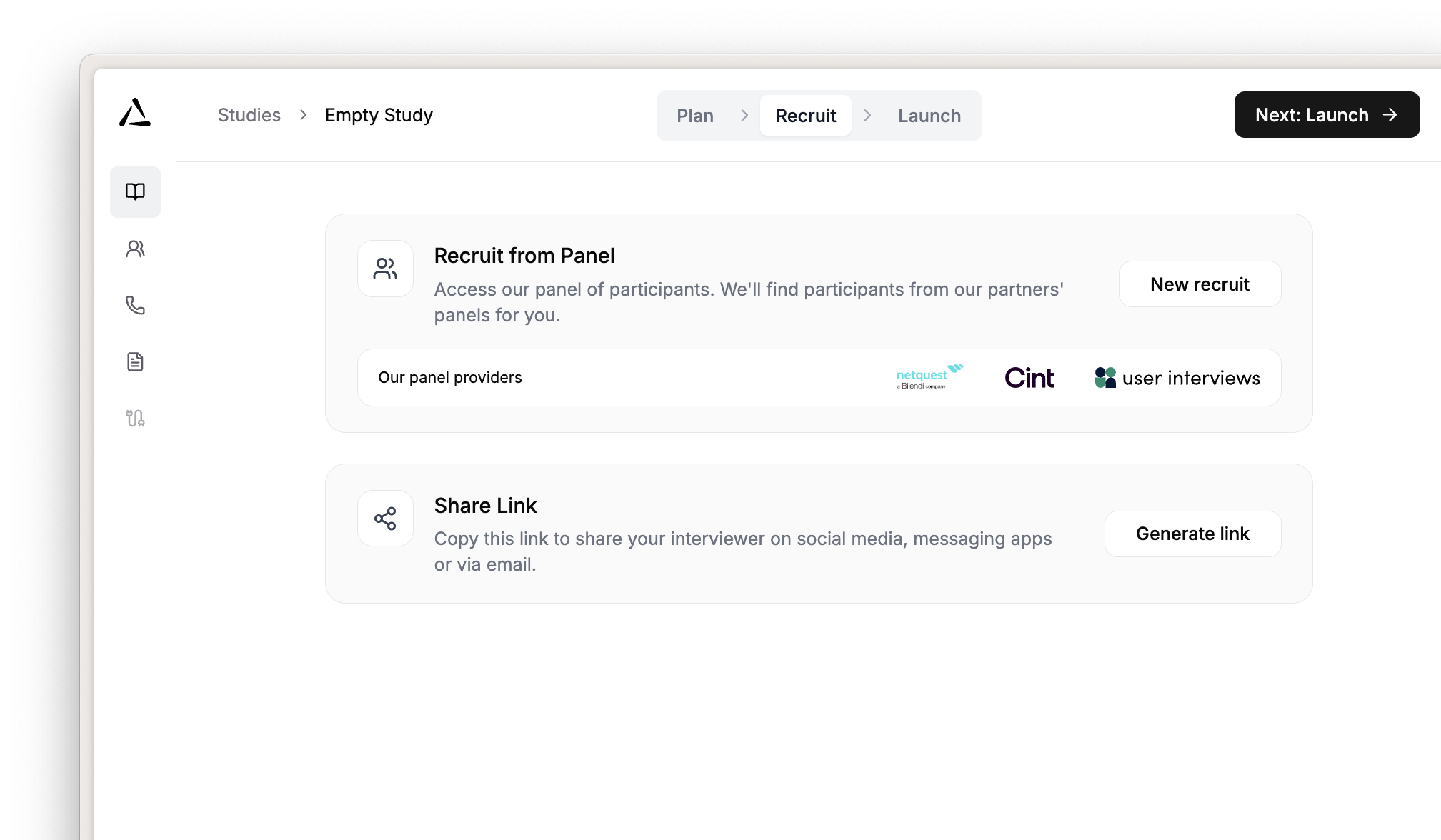
Task: Switch to the Plan step tab
Action: (x=694, y=116)
